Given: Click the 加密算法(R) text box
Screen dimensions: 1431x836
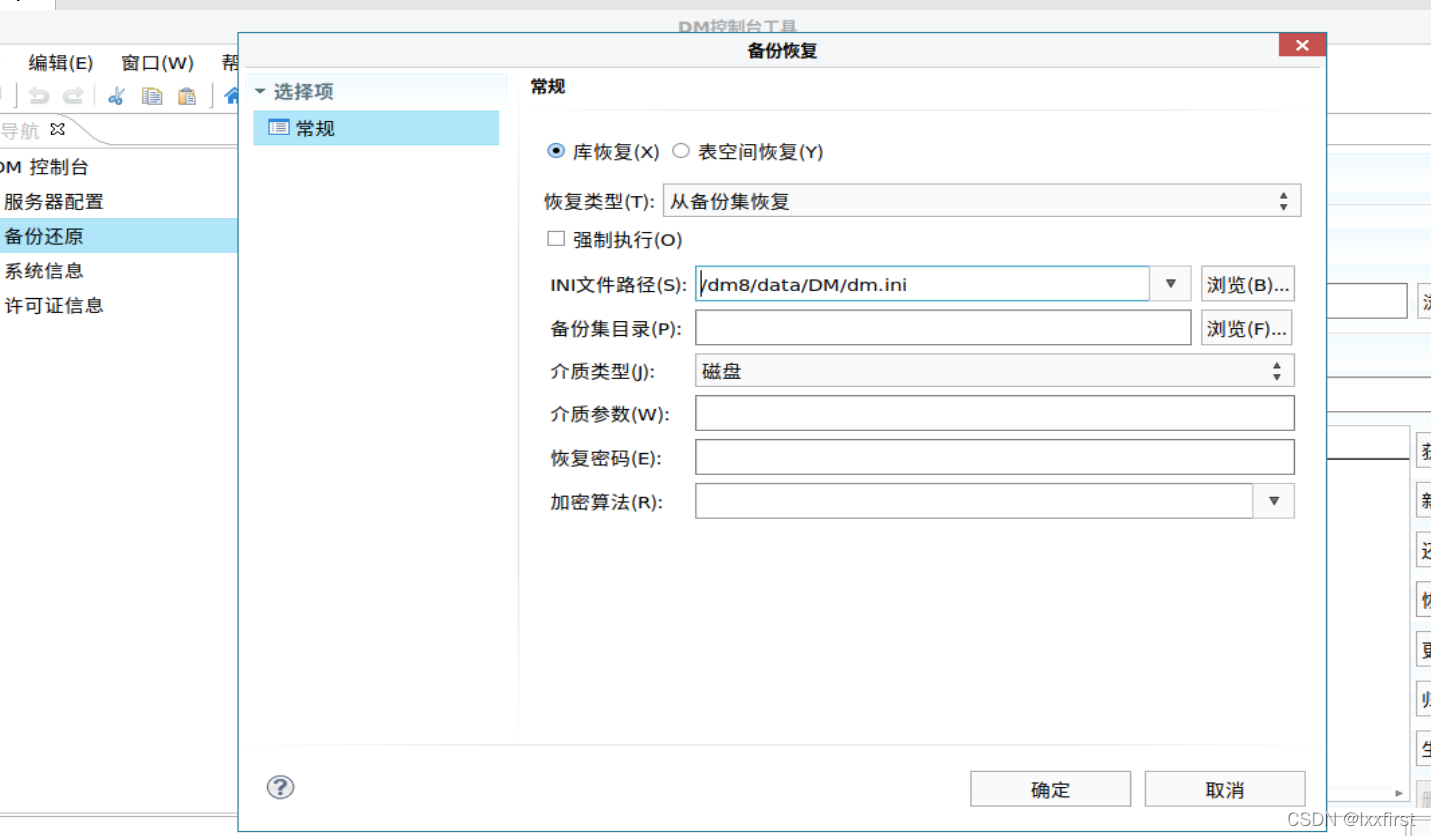Looking at the screenshot, I should pos(974,501).
